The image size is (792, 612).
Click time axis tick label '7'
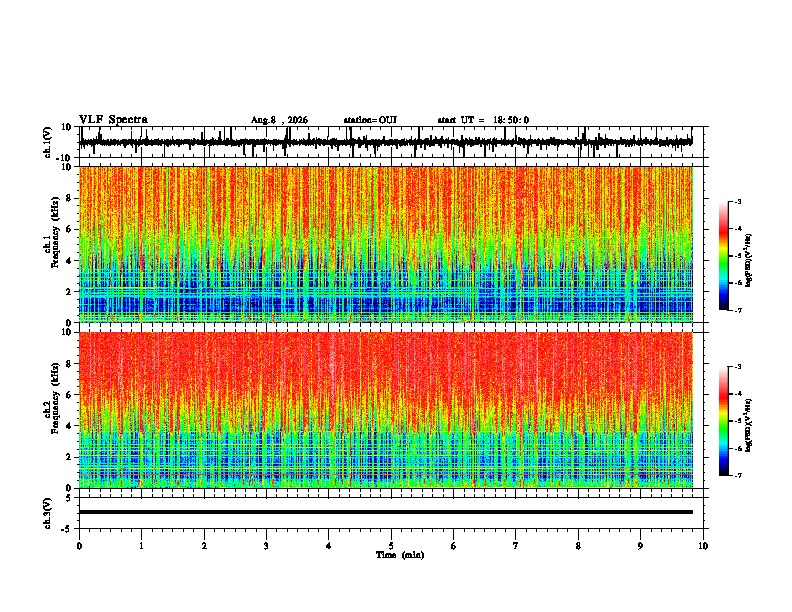pyautogui.click(x=516, y=546)
